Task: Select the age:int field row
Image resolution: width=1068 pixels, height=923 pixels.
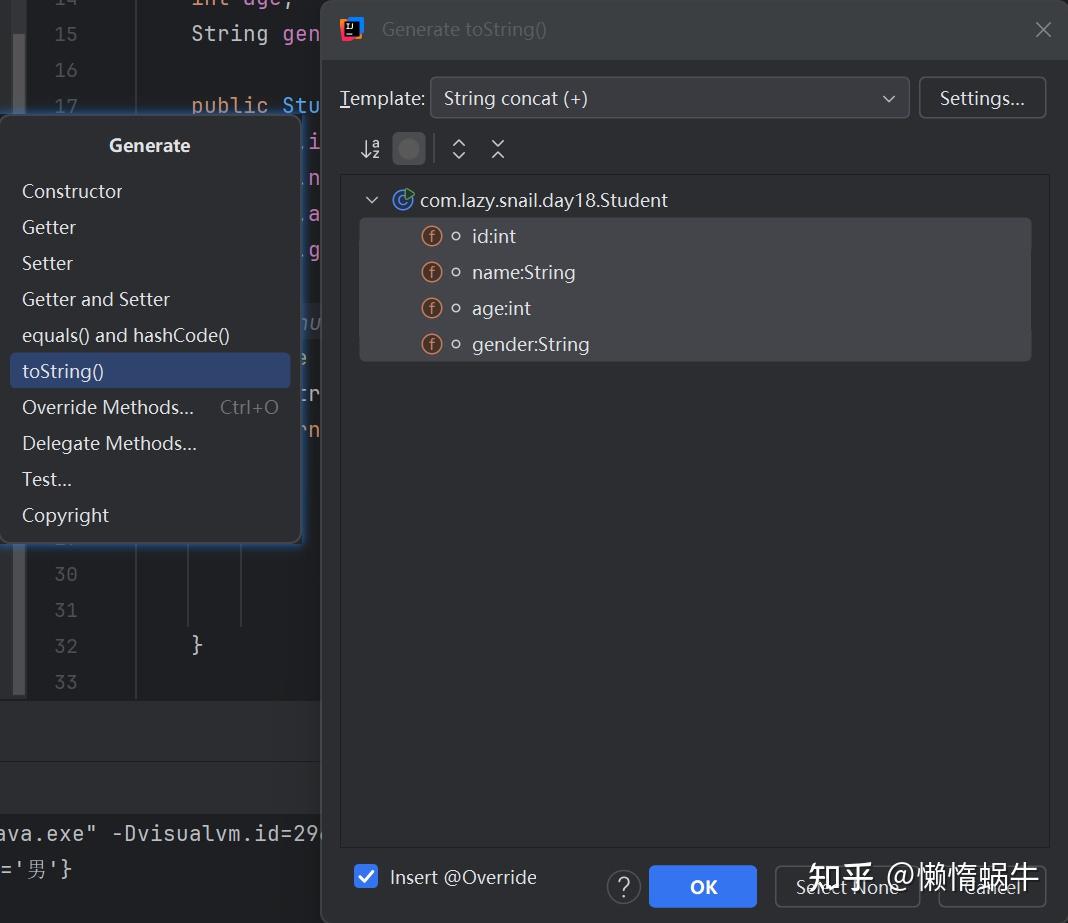Action: [x=695, y=308]
